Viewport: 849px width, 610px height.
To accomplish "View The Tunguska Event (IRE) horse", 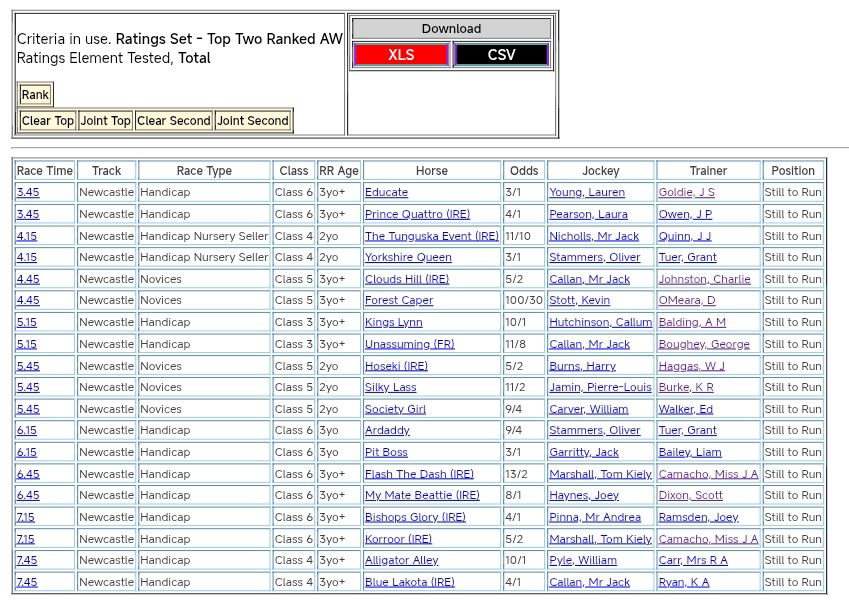I will pyautogui.click(x=431, y=236).
